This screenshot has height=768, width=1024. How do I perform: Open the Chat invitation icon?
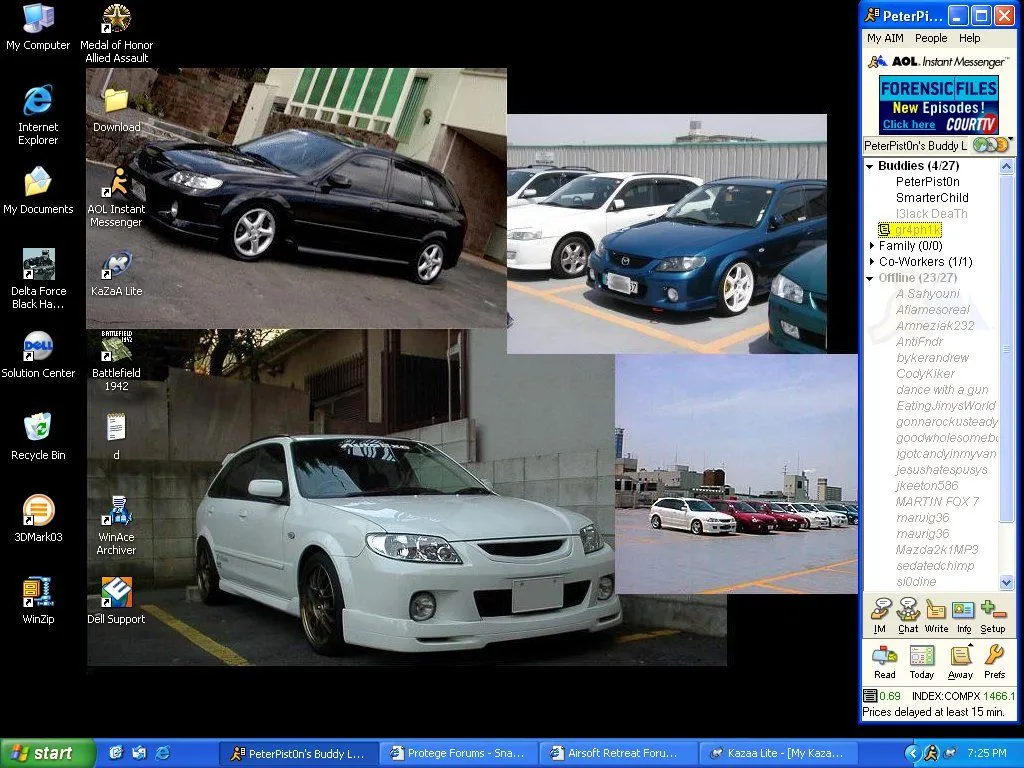(908, 615)
